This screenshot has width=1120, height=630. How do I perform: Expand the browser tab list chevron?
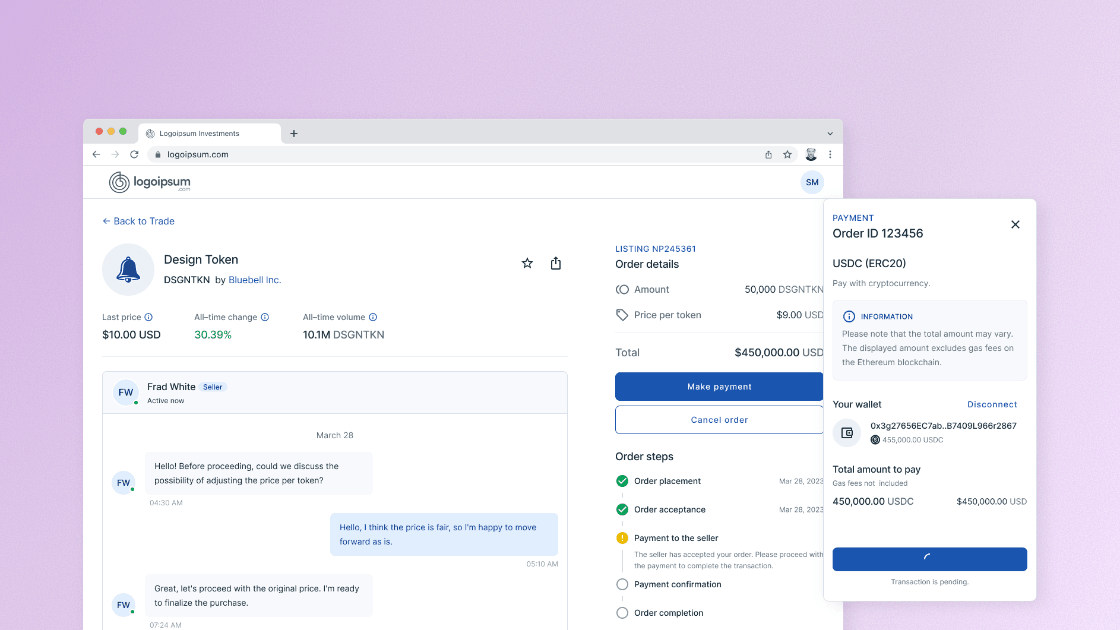tap(830, 134)
